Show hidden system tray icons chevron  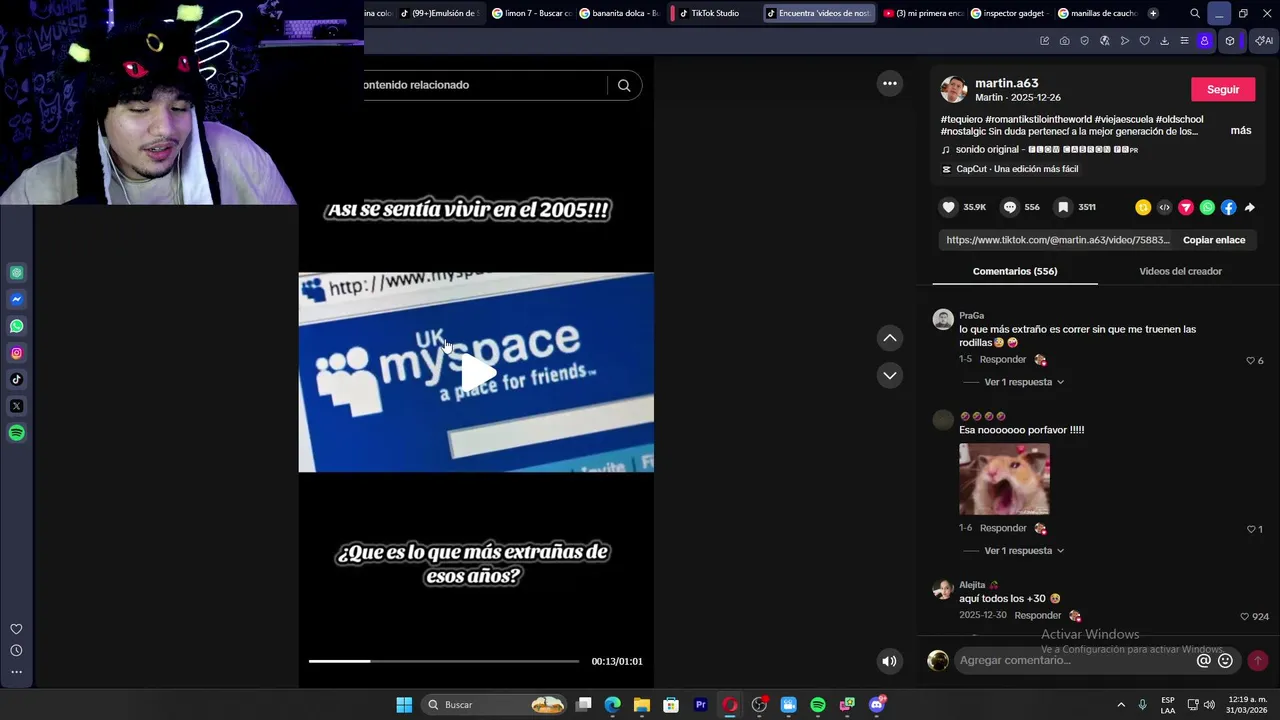click(1121, 705)
